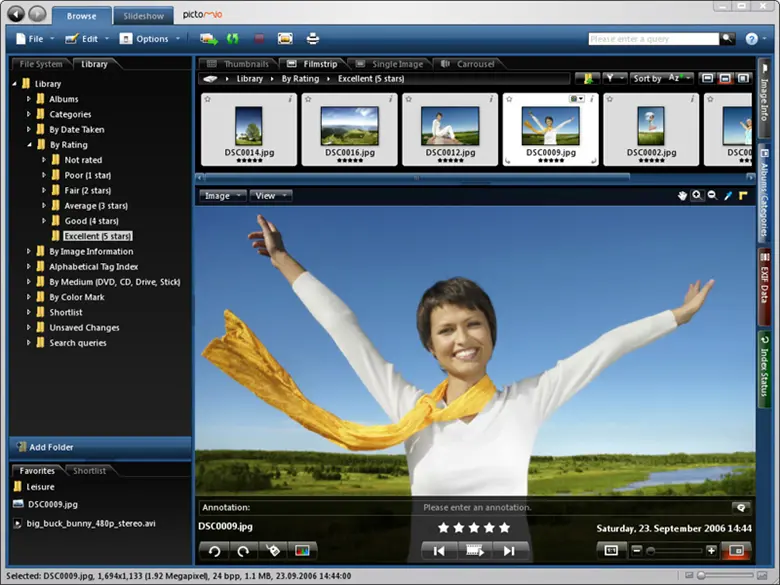Open the File menu
Viewport: 780px width, 585px height.
click(35, 39)
